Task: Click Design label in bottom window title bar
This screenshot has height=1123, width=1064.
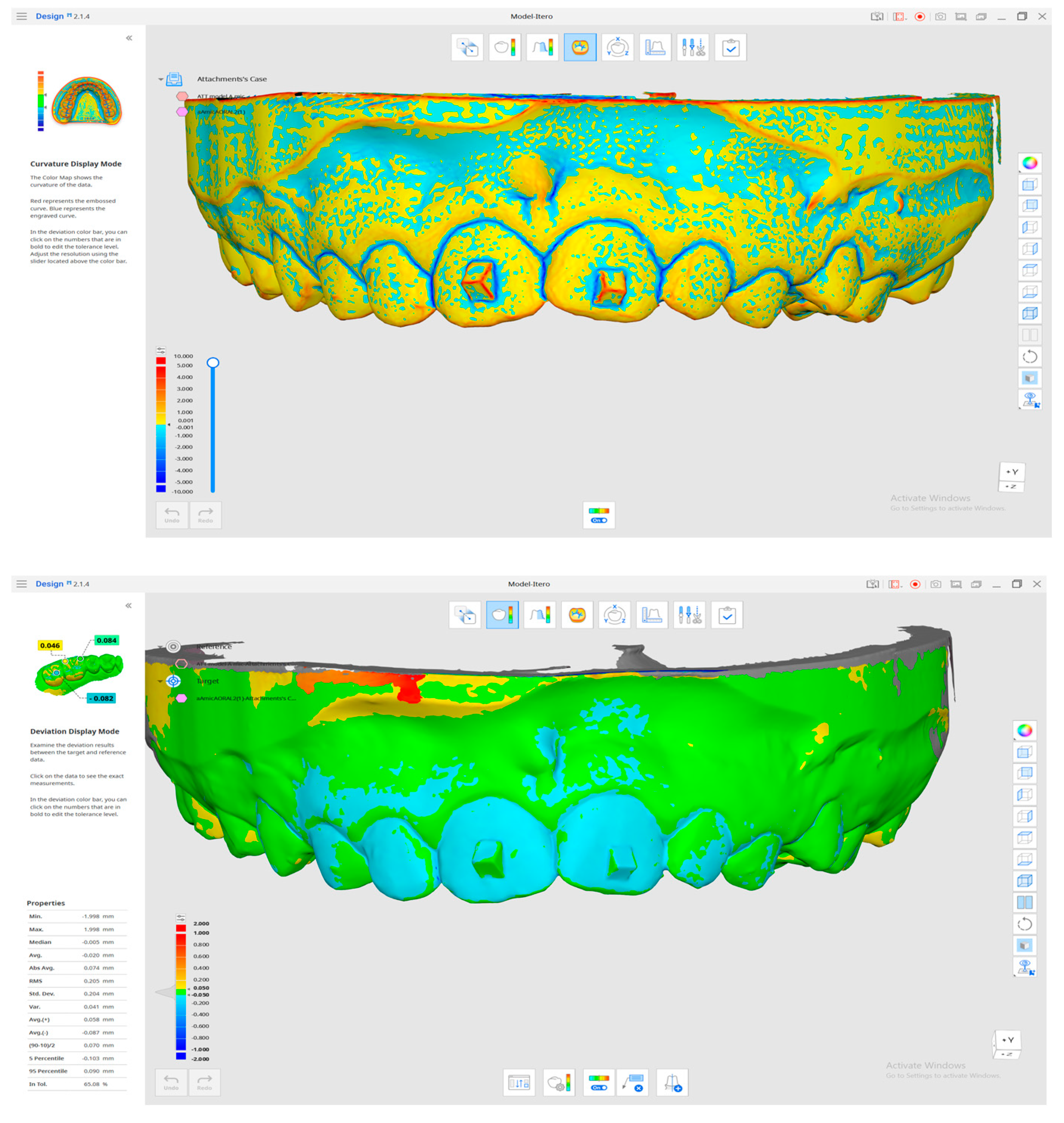Action: pos(50,584)
